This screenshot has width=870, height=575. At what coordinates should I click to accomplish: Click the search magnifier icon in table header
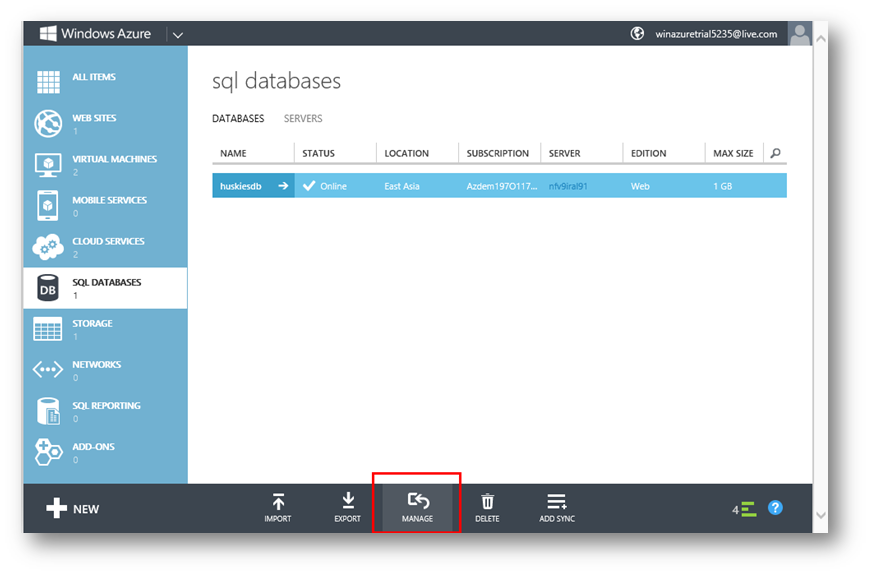point(776,153)
